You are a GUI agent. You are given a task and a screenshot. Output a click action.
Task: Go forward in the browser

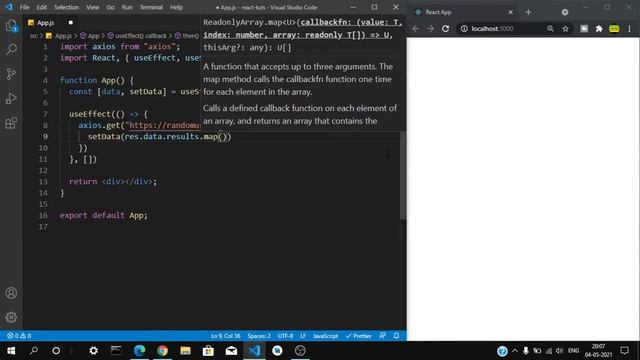coord(431,29)
